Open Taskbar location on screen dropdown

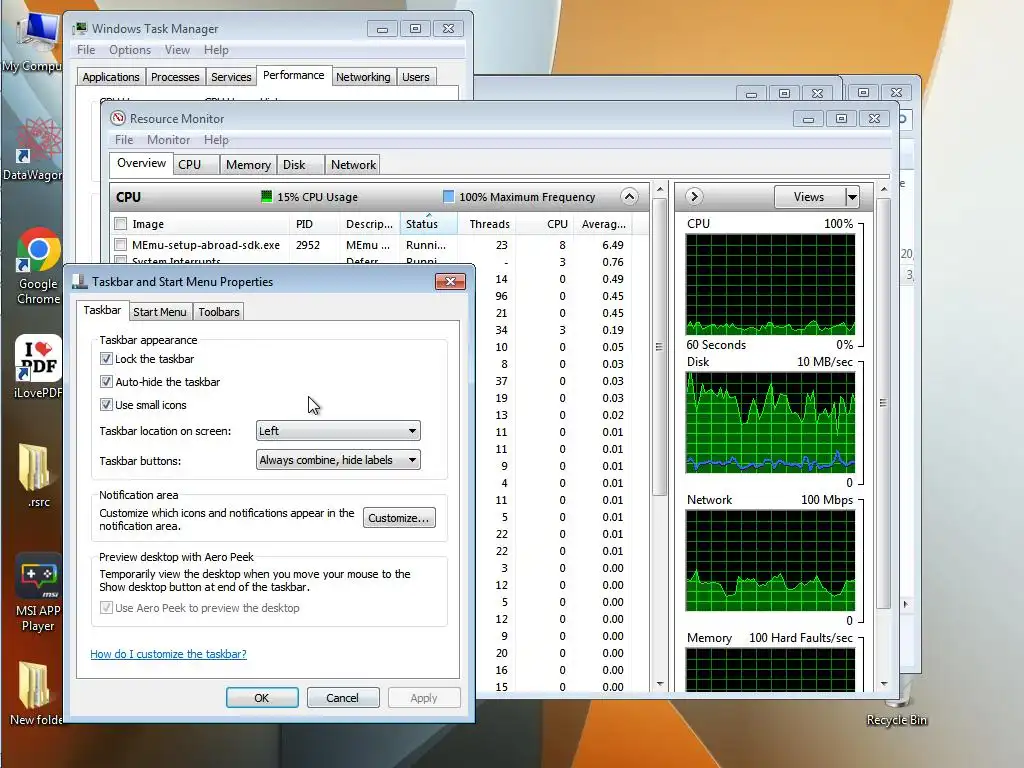click(x=338, y=430)
